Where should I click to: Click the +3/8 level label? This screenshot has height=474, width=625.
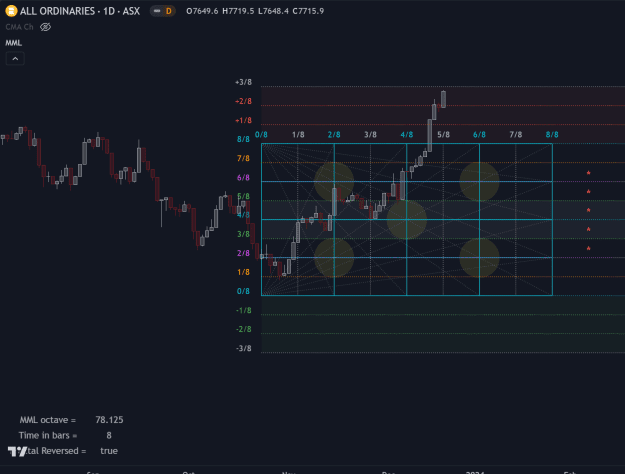pyautogui.click(x=243, y=82)
